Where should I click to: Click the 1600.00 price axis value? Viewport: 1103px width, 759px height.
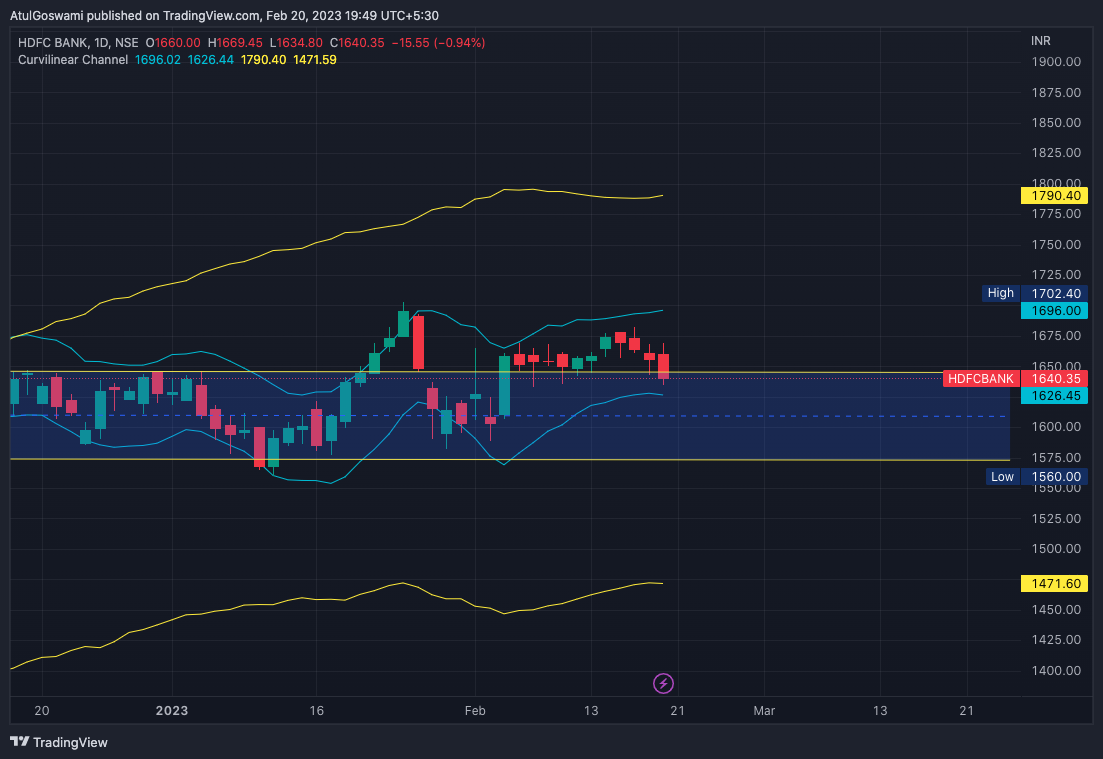[x=1056, y=427]
